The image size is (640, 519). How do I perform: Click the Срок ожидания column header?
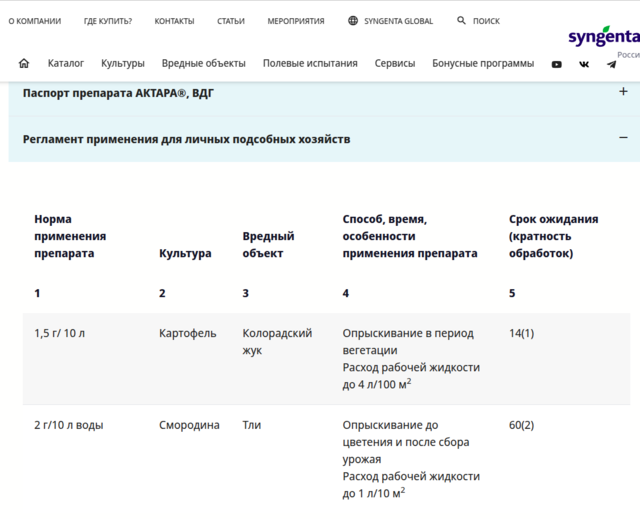(553, 236)
